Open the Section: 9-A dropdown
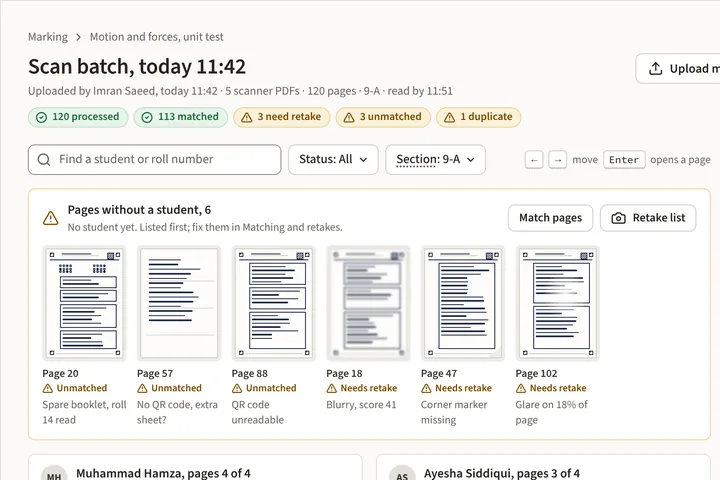720x480 pixels. click(435, 159)
